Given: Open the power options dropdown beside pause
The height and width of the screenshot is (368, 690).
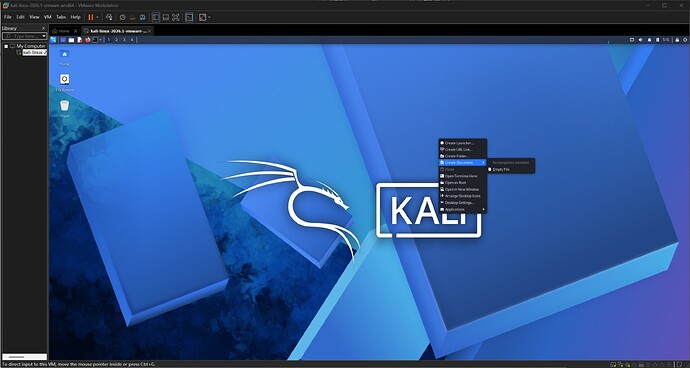Looking at the screenshot, I should pyautogui.click(x=98, y=17).
